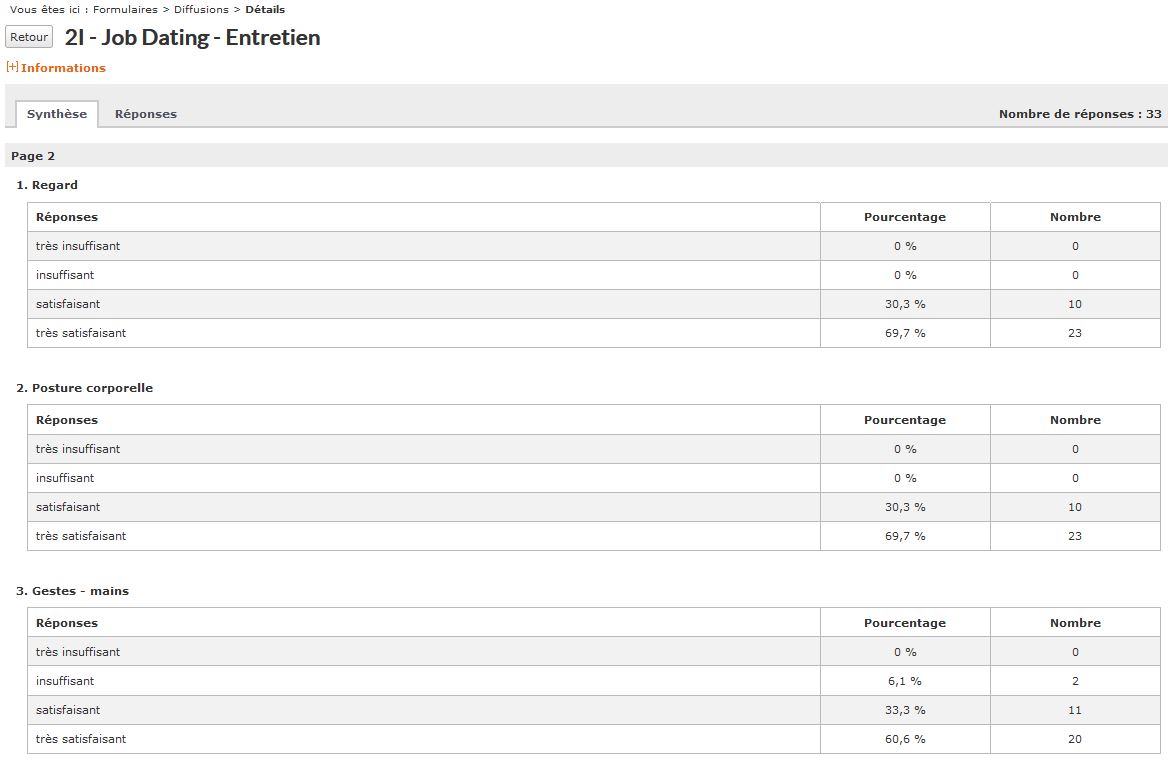The height and width of the screenshot is (763, 1168).
Task: Click Nombre column header in Posture corporelle table
Action: [1075, 420]
